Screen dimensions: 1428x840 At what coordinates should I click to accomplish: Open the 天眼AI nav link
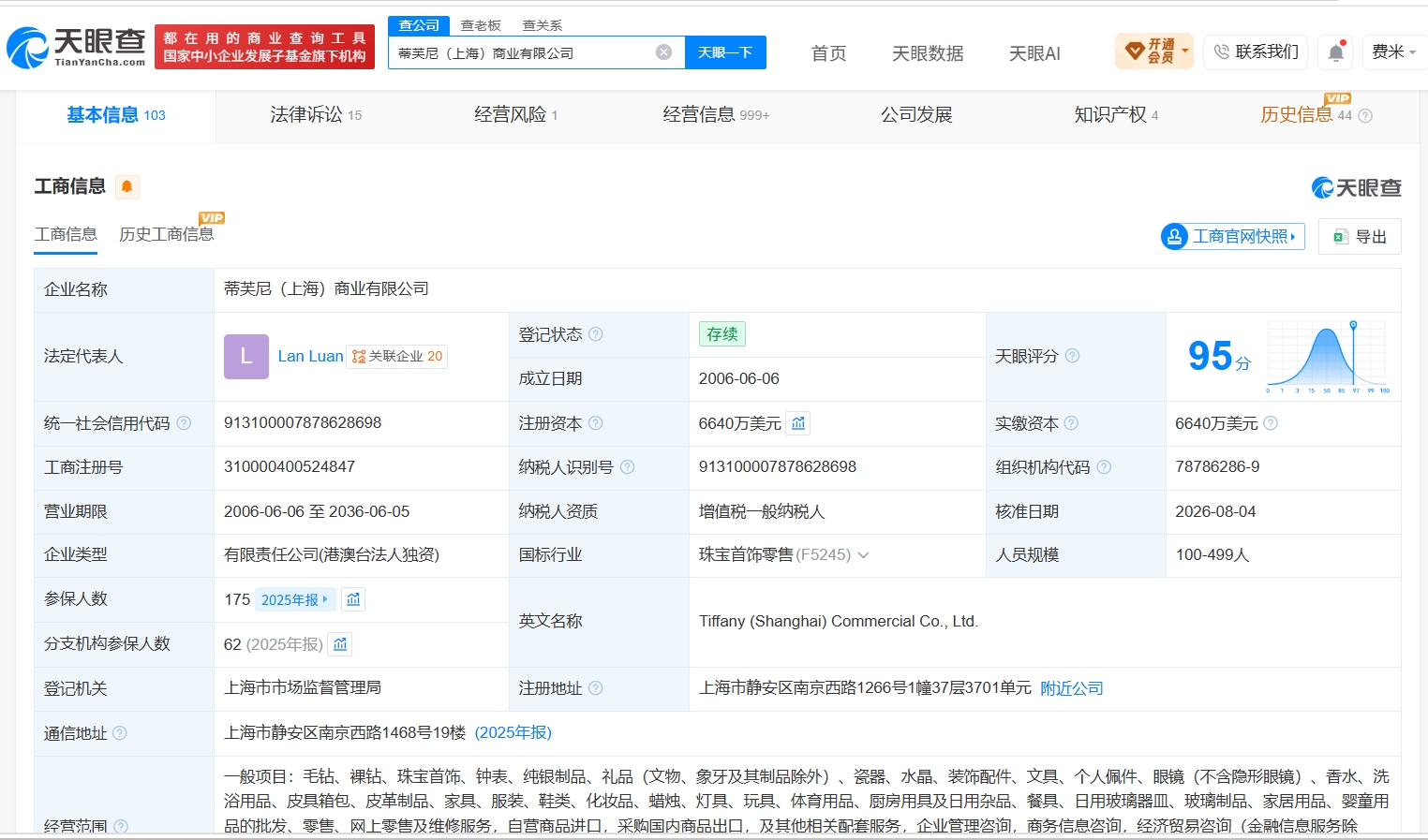(x=1034, y=53)
